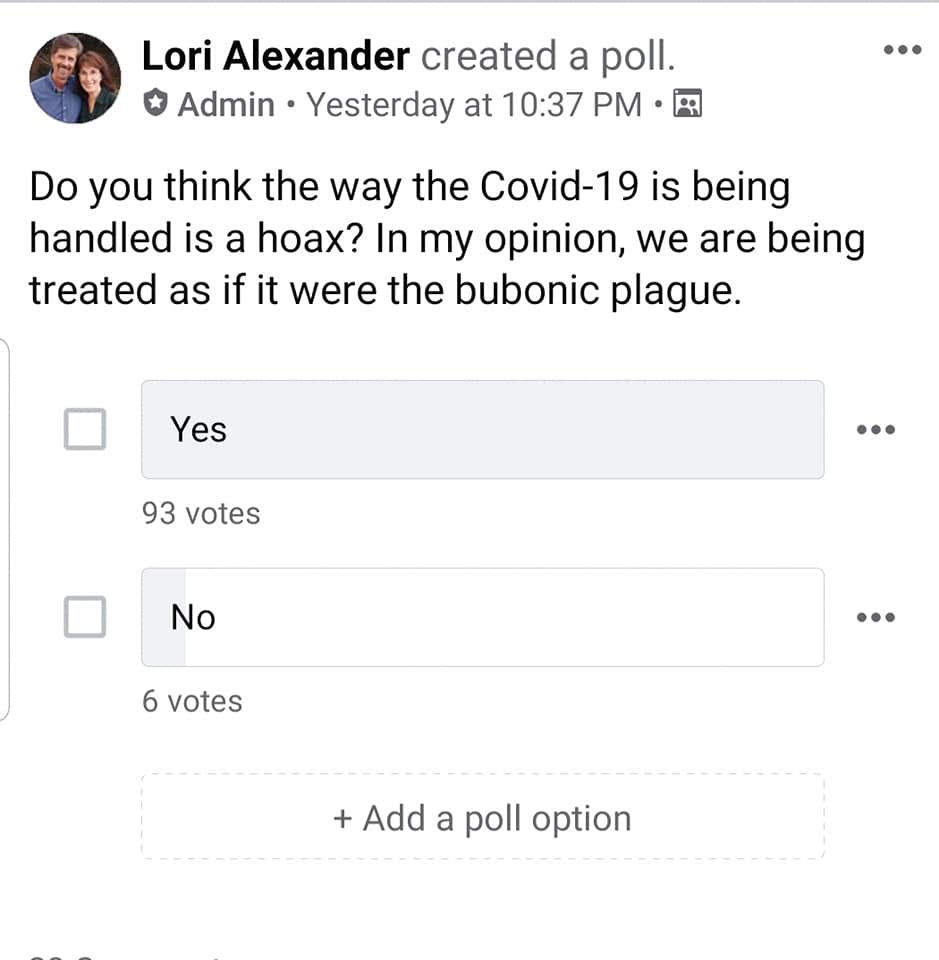Open the three-dot menu for Yes option
Screen dimensions: 939x960
[x=875, y=429]
